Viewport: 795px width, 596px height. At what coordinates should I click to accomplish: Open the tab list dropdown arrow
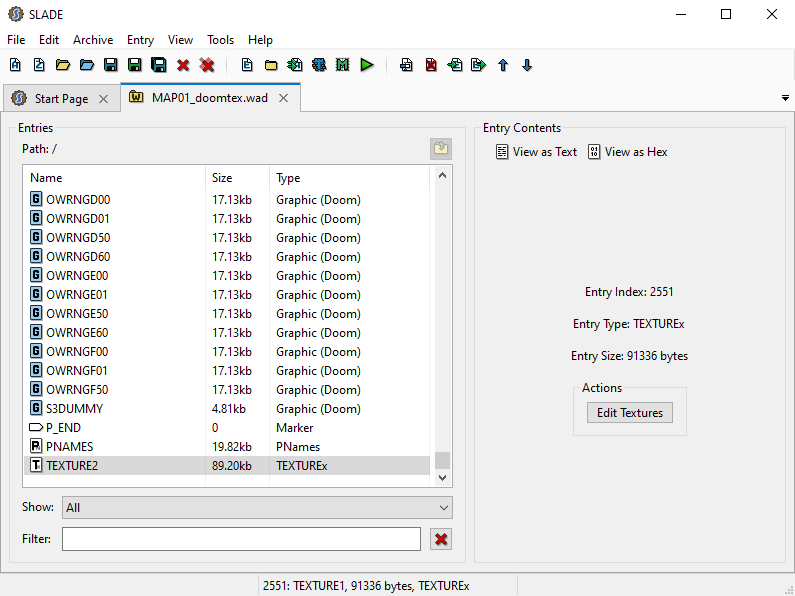784,98
